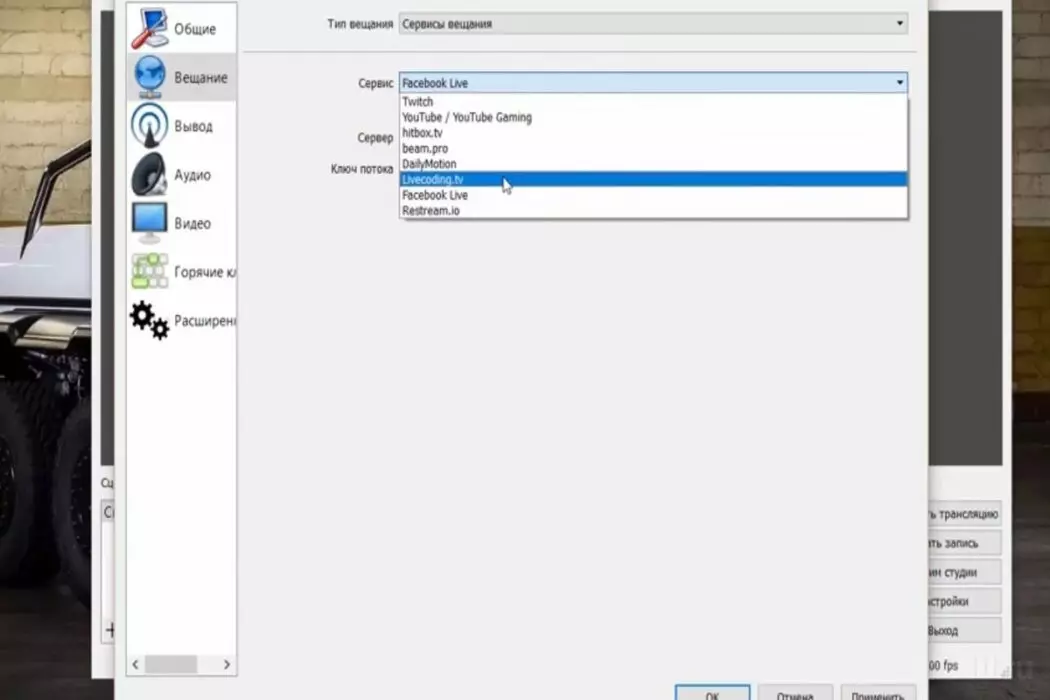This screenshot has height=700, width=1050.
Task: Select Facebook Live list entry
Action: [x=653, y=195]
